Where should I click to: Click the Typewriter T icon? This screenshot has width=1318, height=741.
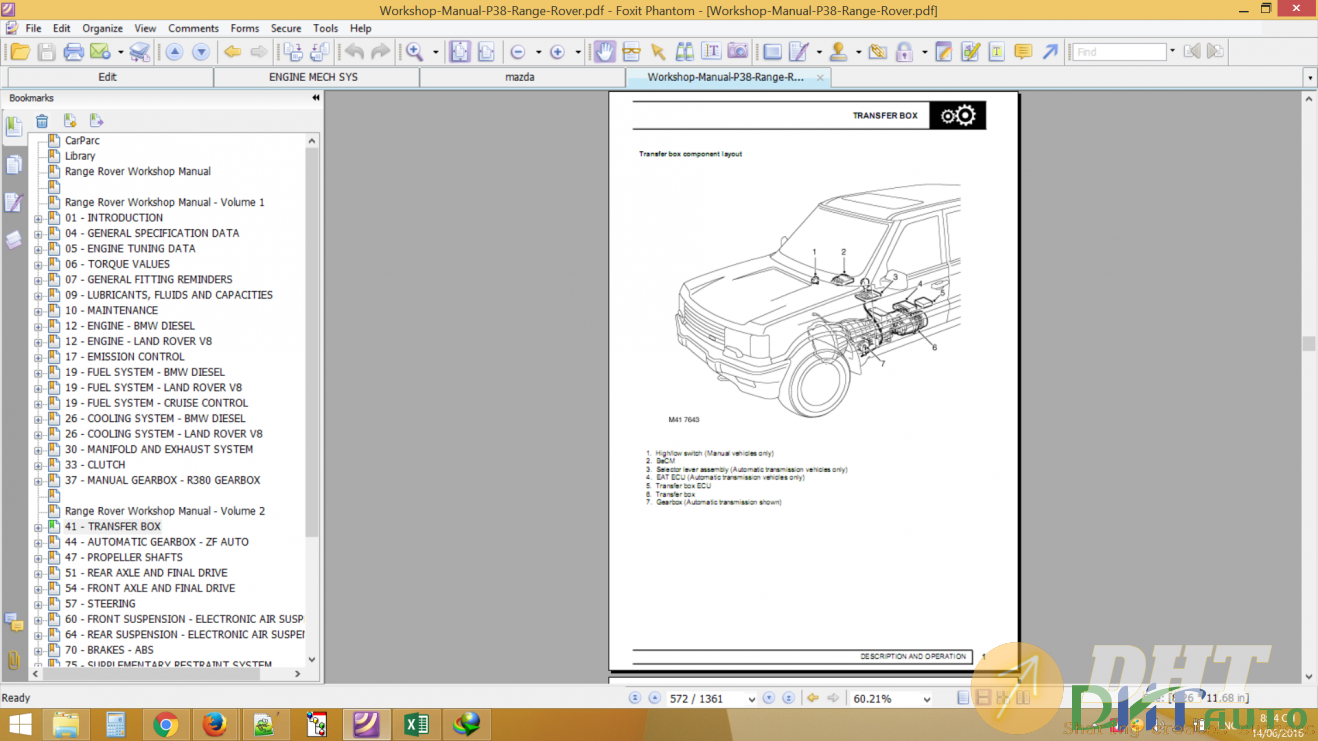[996, 52]
